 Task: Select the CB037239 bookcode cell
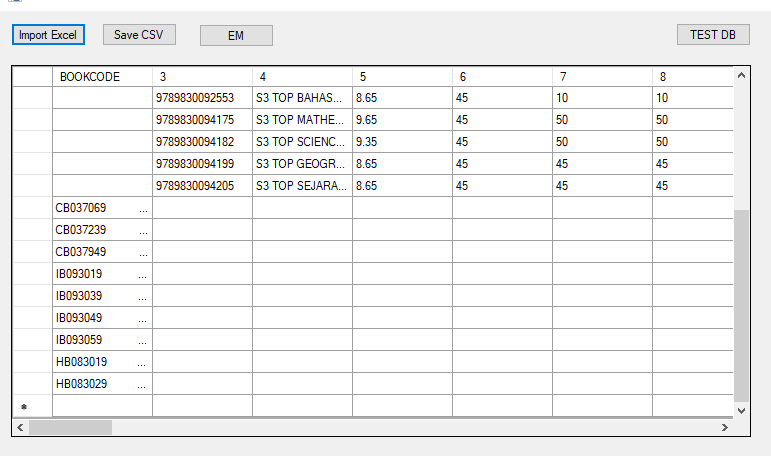102,230
